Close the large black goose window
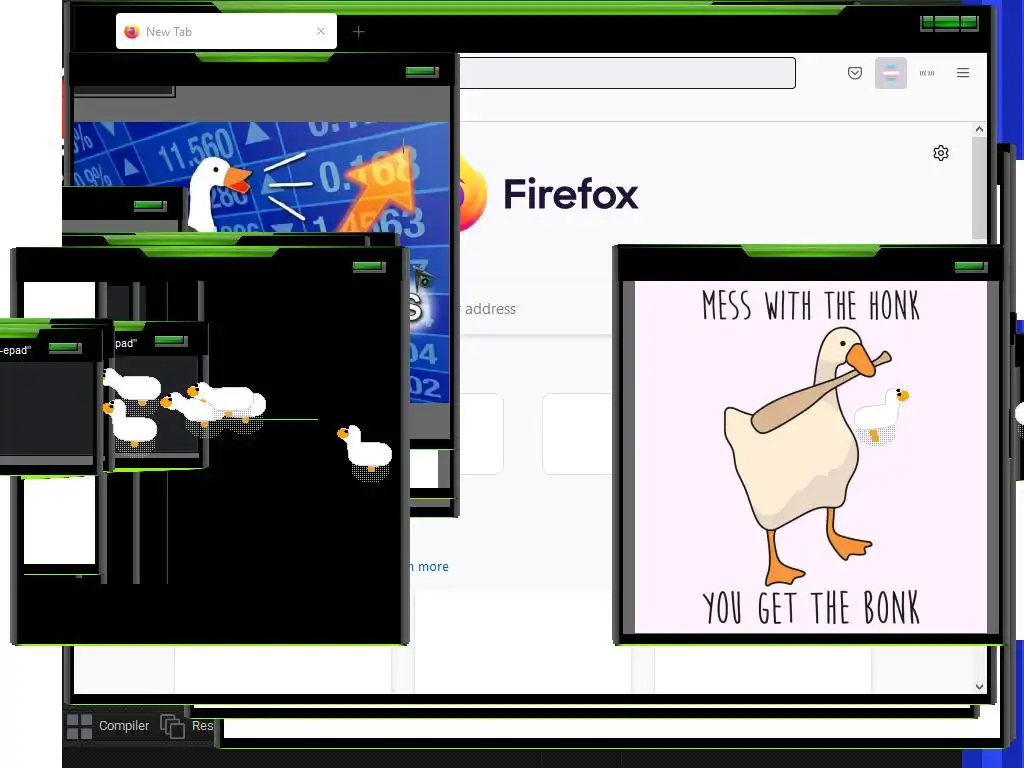The image size is (1024, 768). [369, 266]
